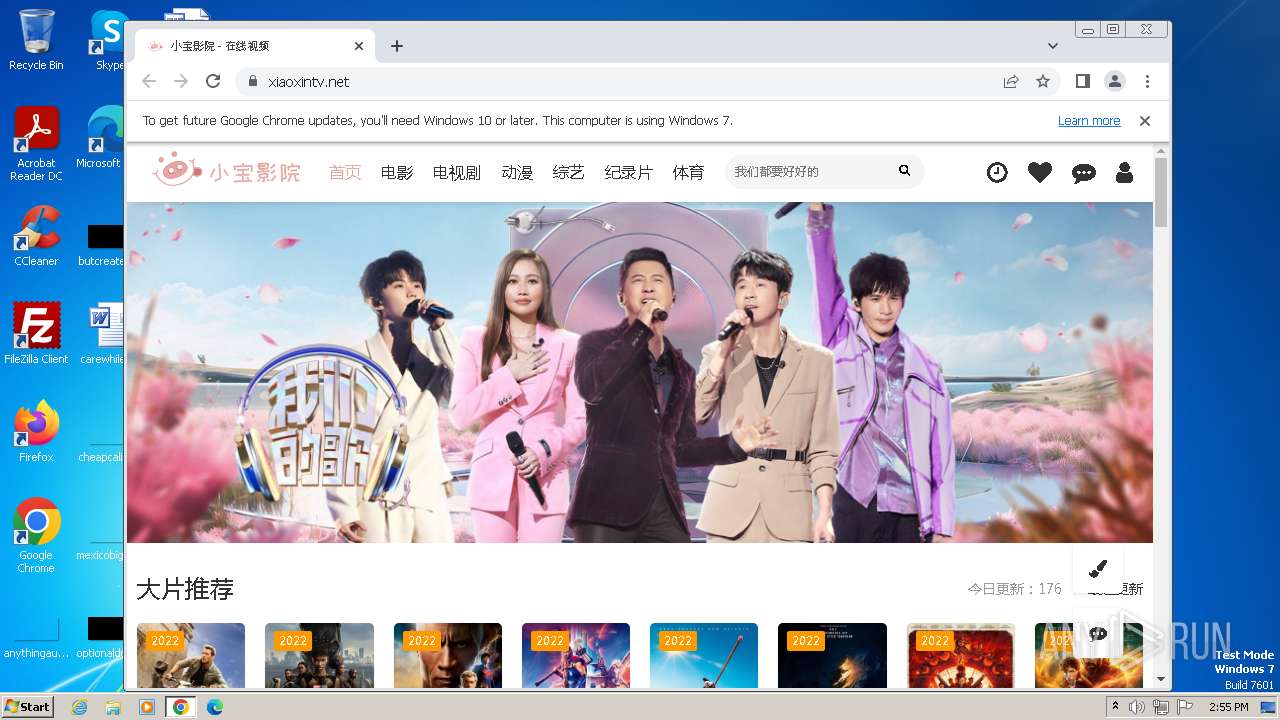The image size is (1280, 720).
Task: Click the Chrome address bar URL
Action: (x=309, y=82)
